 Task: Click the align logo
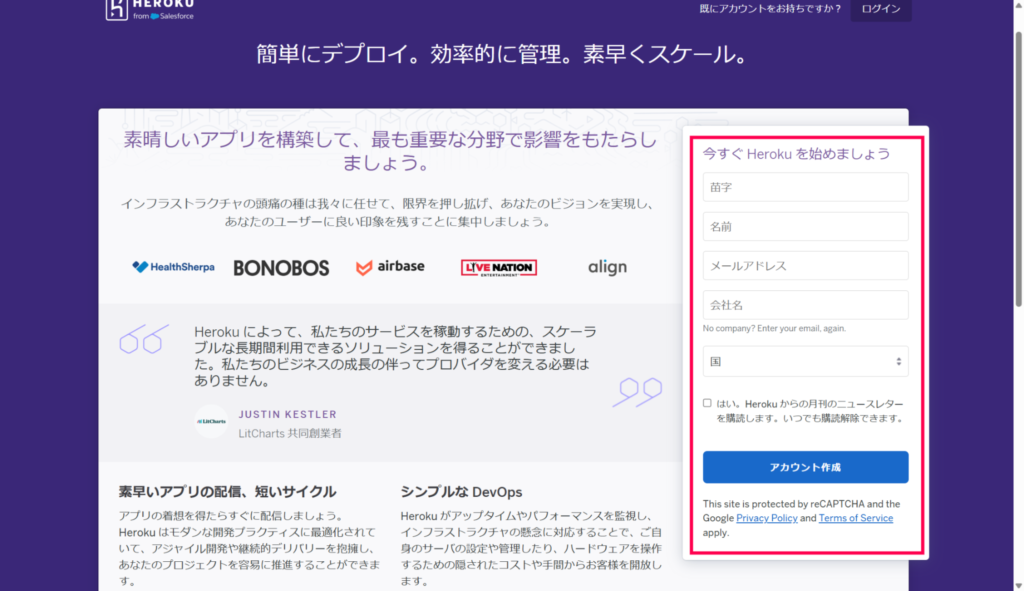(x=607, y=267)
